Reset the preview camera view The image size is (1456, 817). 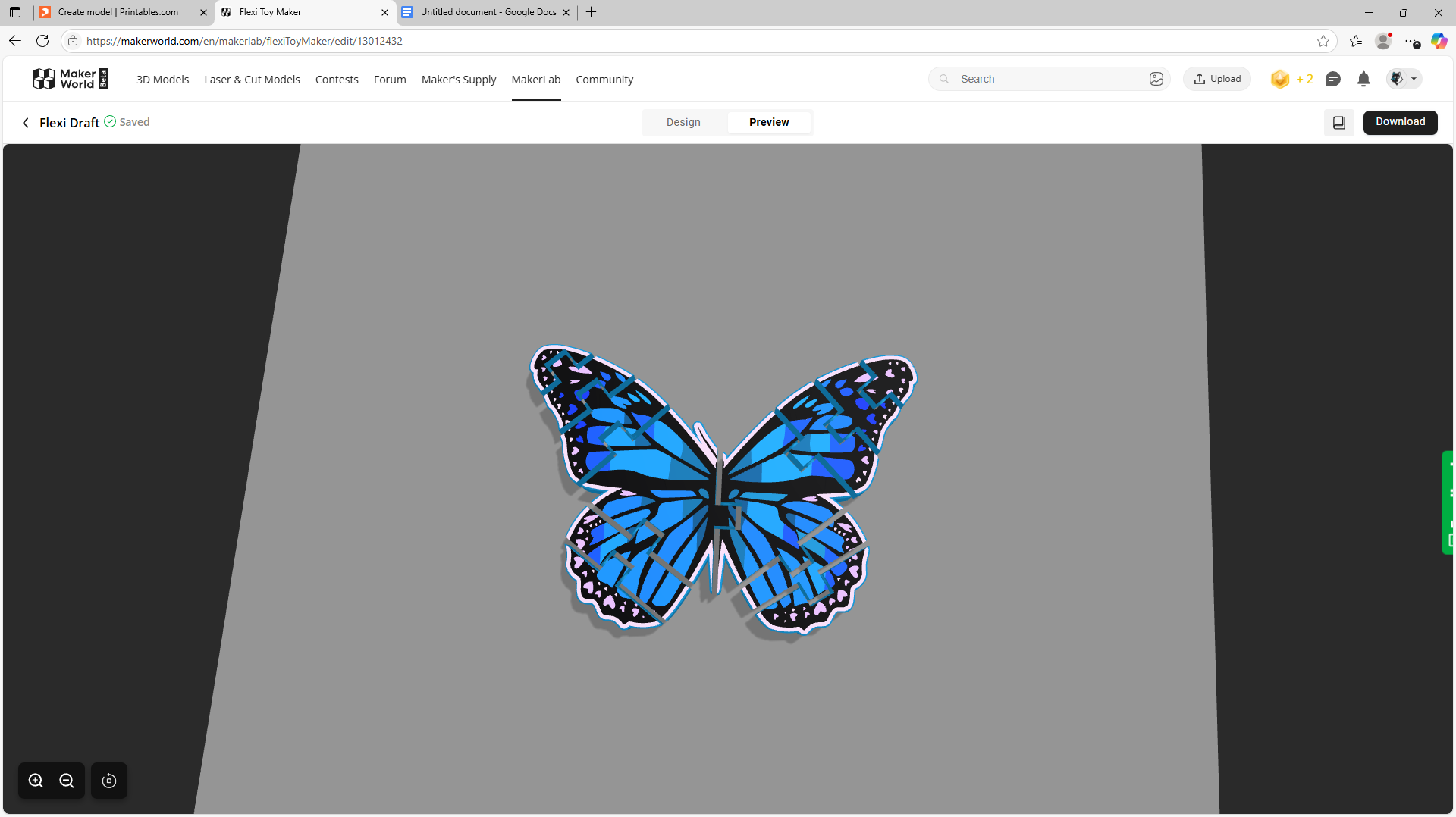[109, 781]
